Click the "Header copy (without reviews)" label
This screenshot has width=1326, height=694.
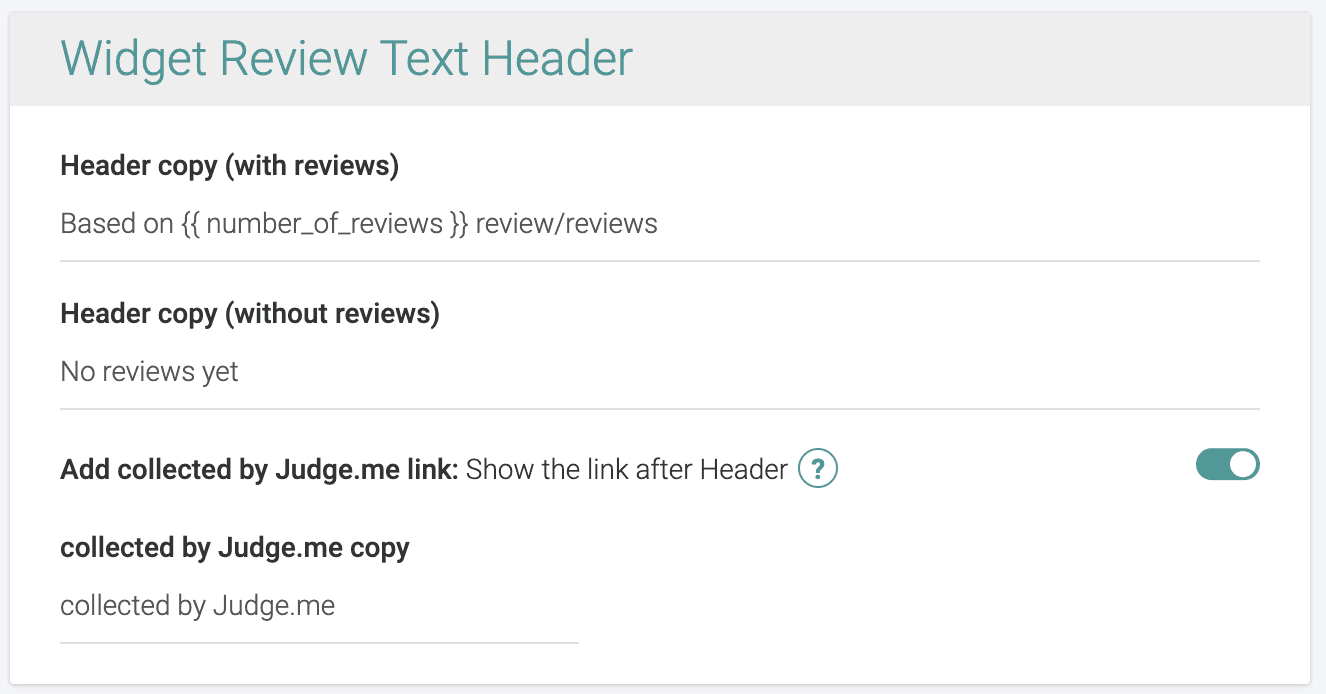pos(250,314)
